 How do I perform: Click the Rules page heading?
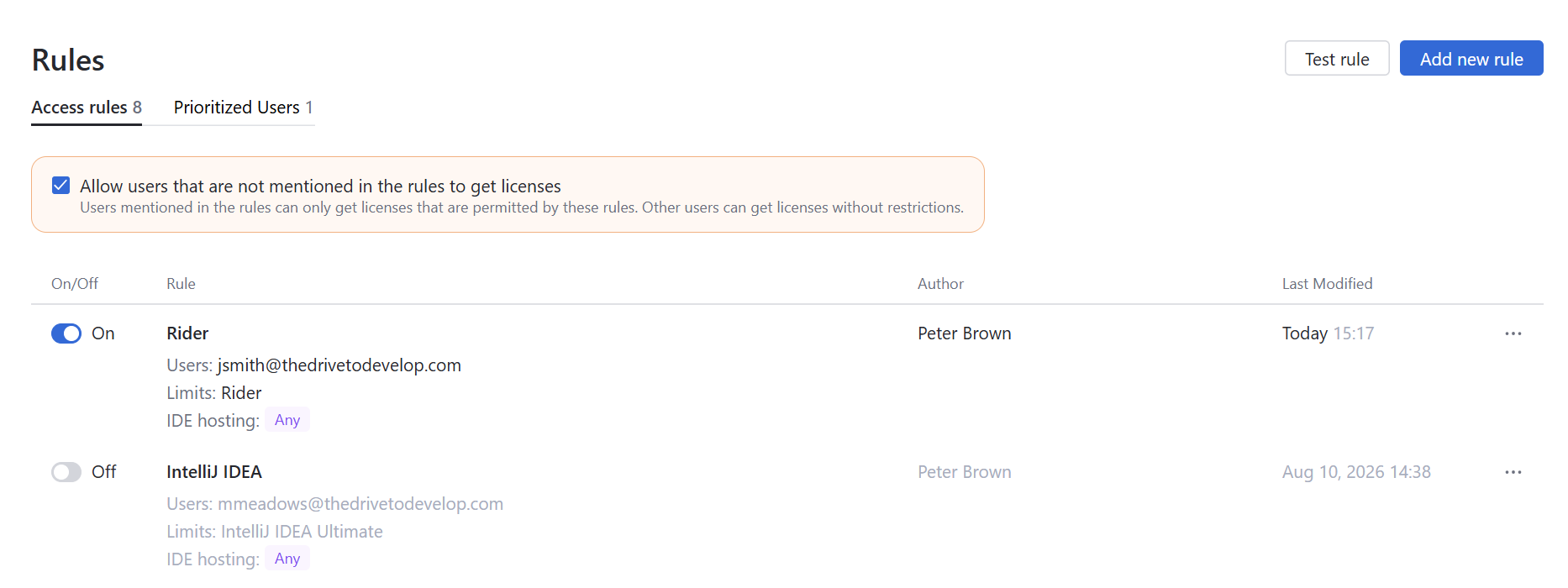68,60
